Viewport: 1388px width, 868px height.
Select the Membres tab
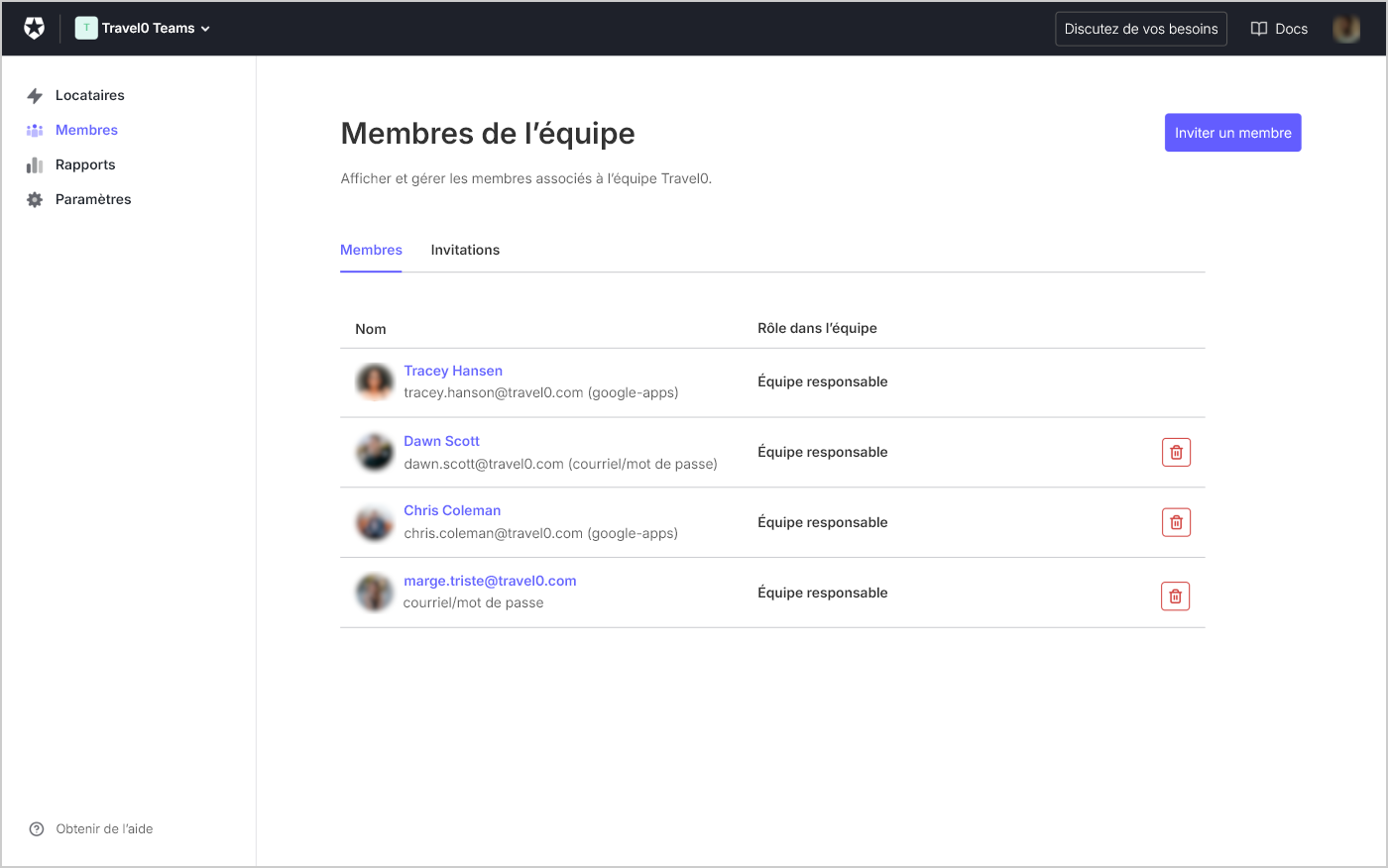tap(371, 250)
